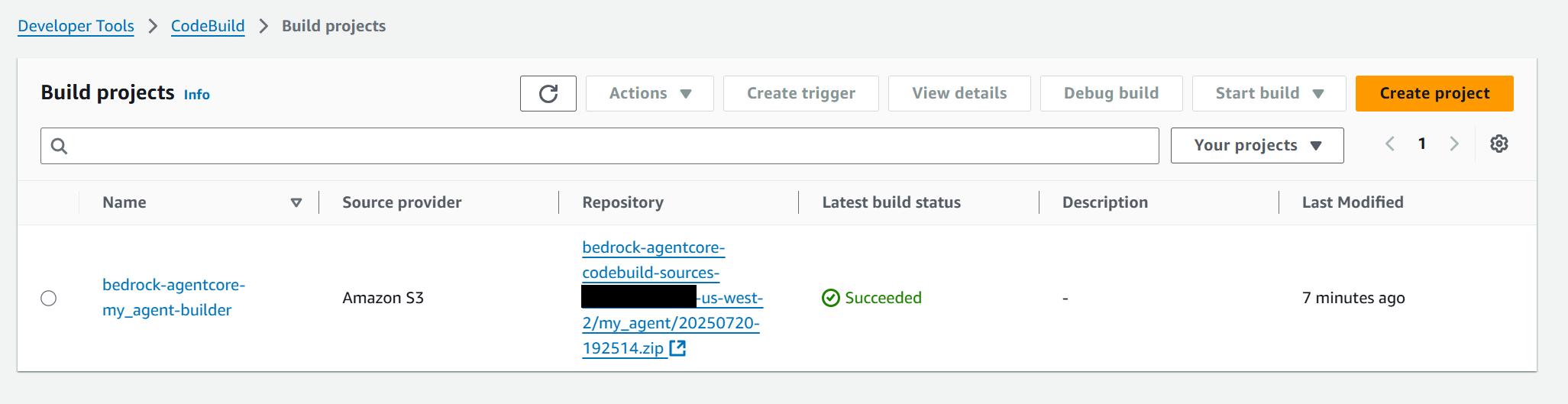Sort by Name column arrow
The height and width of the screenshot is (404, 1568).
pos(296,202)
